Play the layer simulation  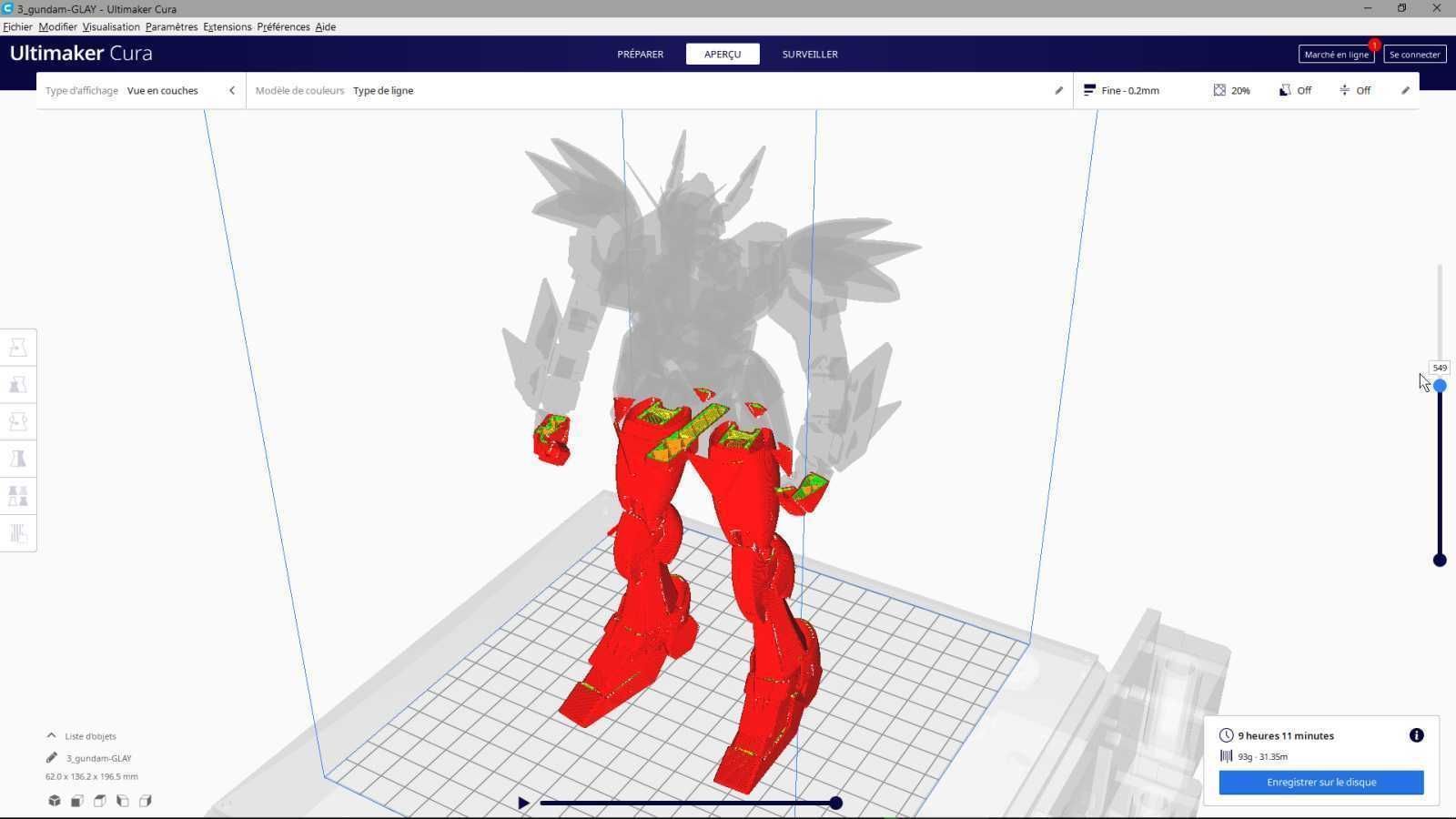click(523, 803)
